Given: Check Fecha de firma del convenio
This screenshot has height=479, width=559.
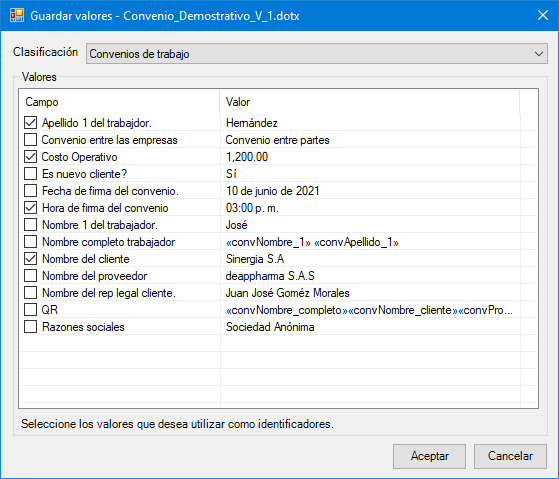Looking at the screenshot, I should pos(30,191).
